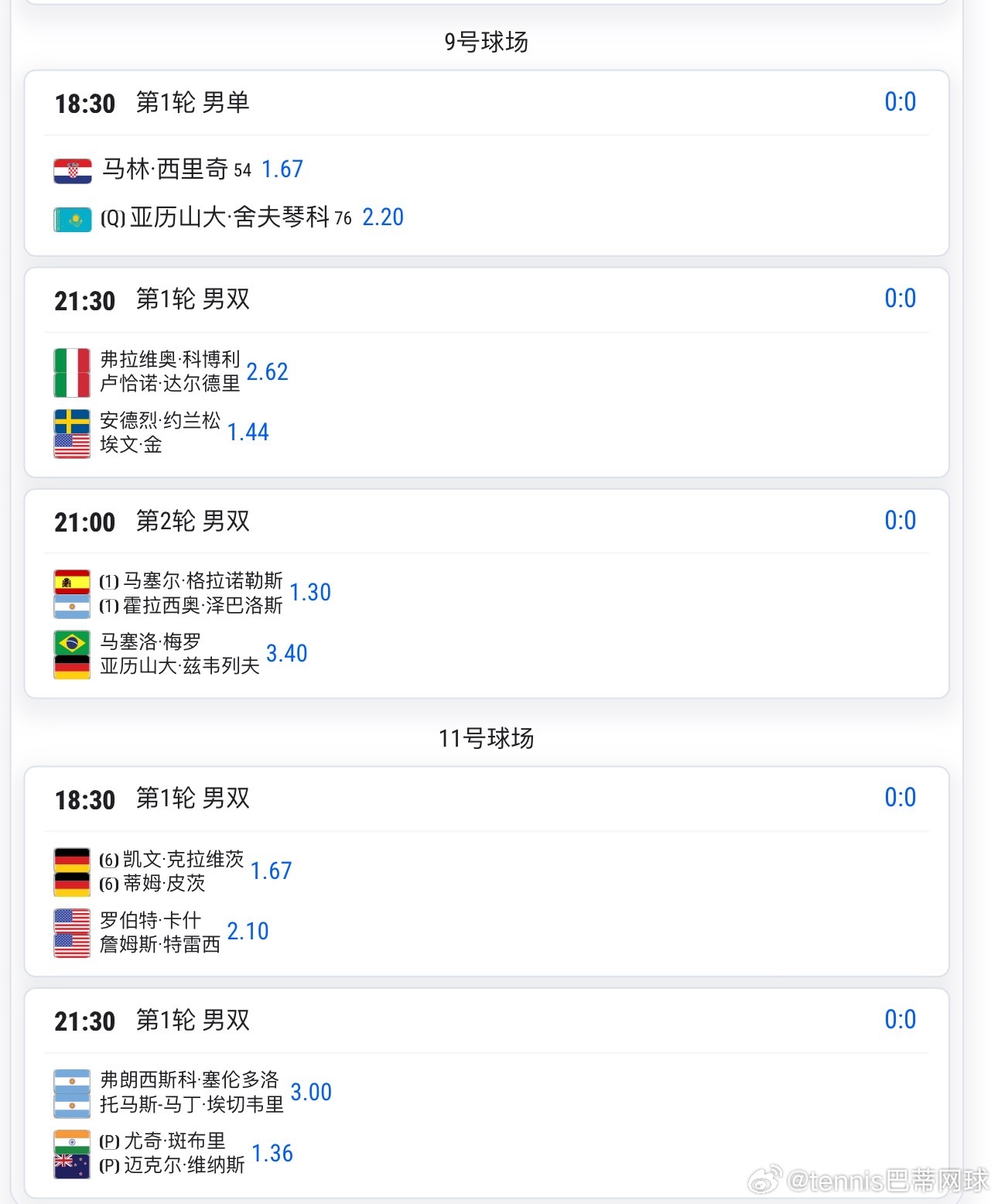Open the 21:00 第2轮 男双 match header
The height and width of the screenshot is (1204, 998).
coord(152,522)
